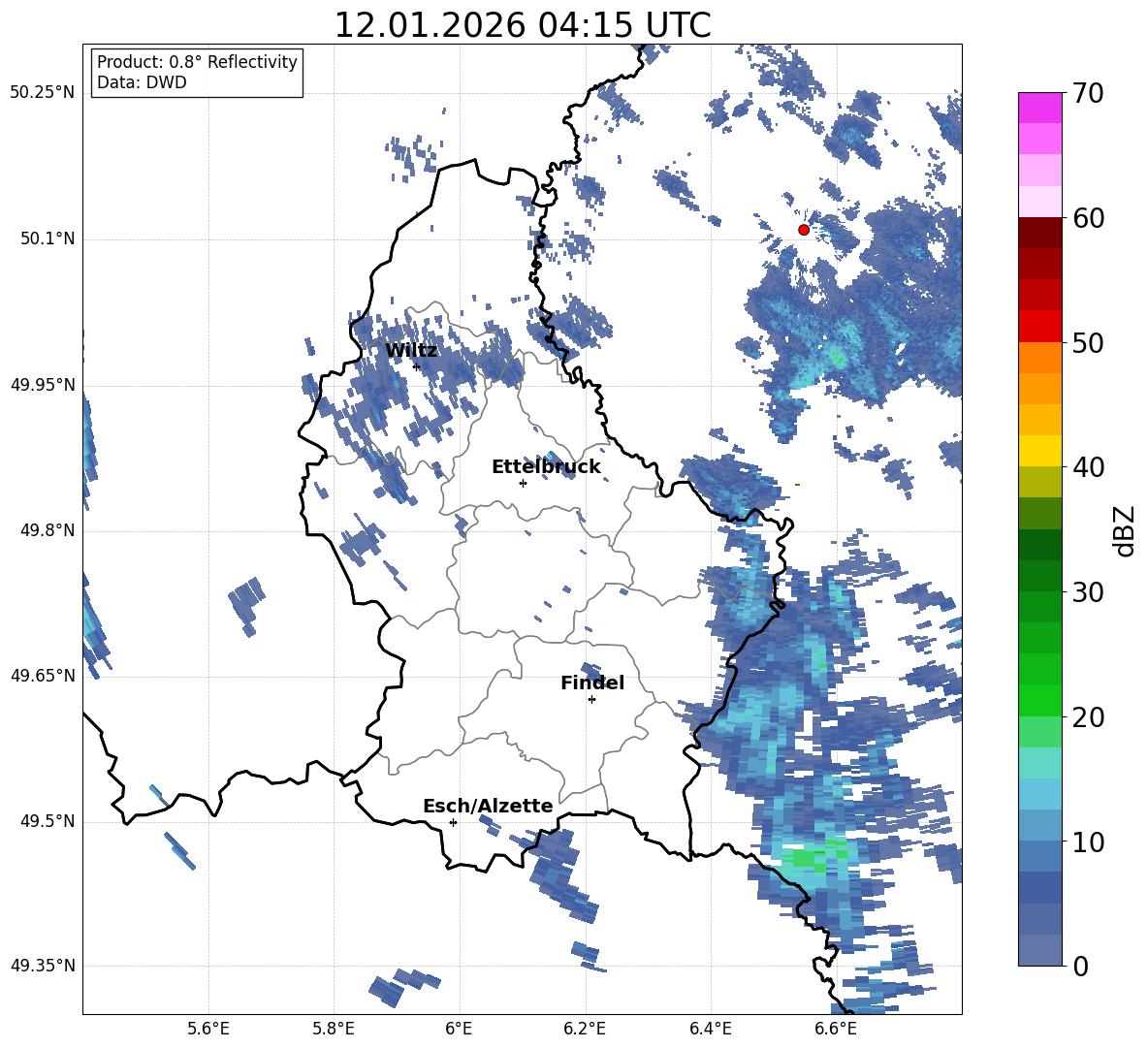Pick the bright red swatch just above 50
This screenshot has width=1148, height=1048.
[1039, 327]
